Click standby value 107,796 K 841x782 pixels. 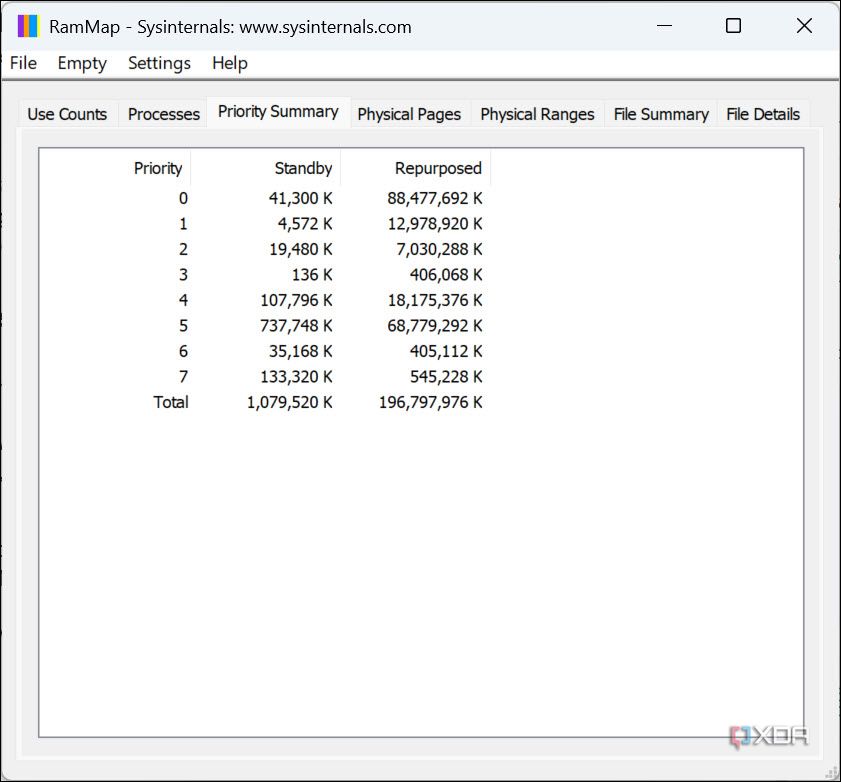(x=296, y=300)
